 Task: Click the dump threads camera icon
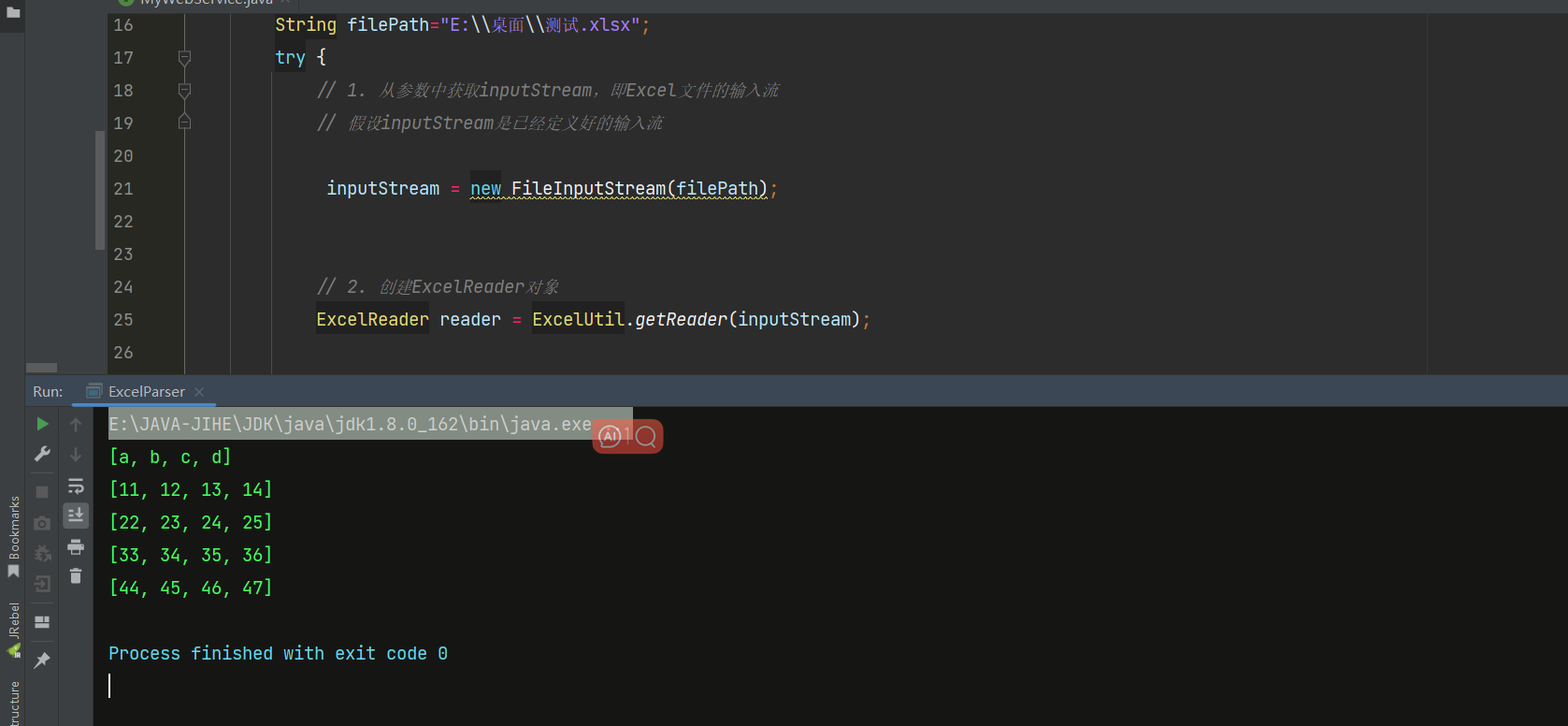click(42, 523)
